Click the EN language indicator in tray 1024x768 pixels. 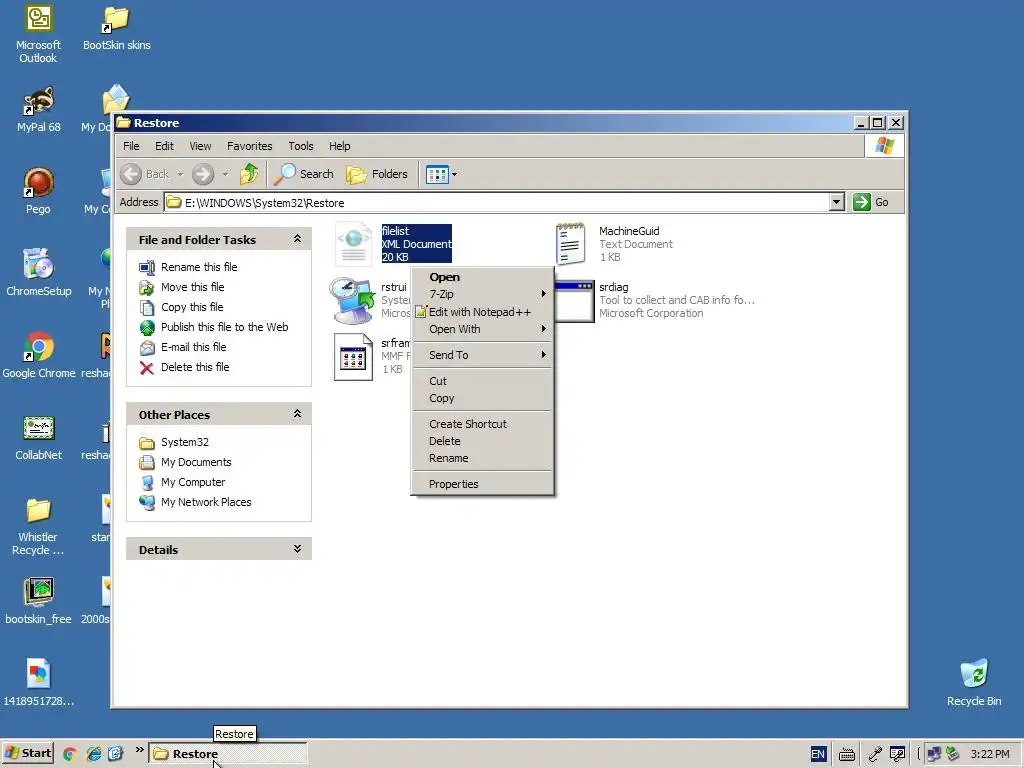[x=818, y=754]
